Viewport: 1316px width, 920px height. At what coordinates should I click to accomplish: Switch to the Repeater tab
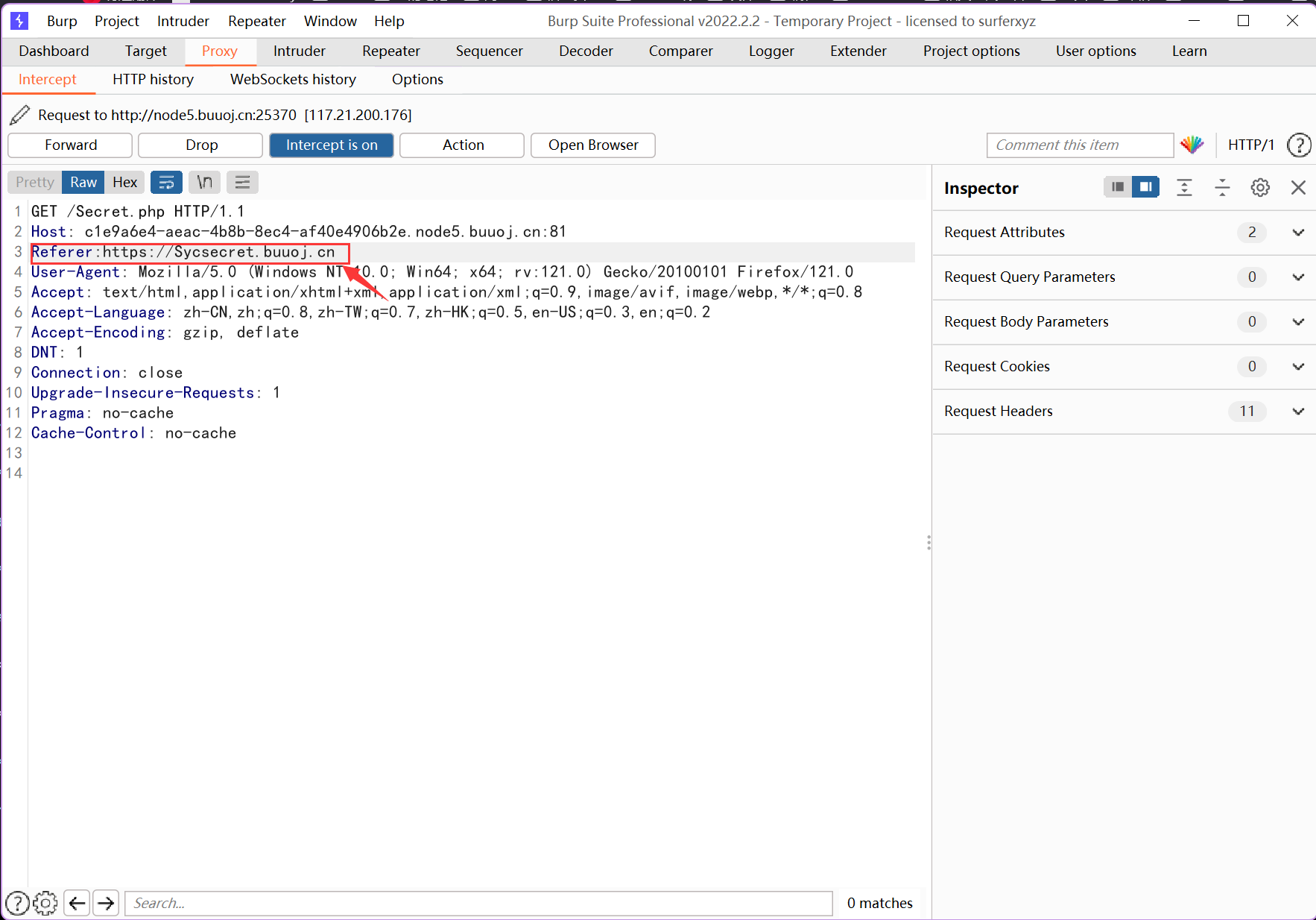[x=390, y=51]
